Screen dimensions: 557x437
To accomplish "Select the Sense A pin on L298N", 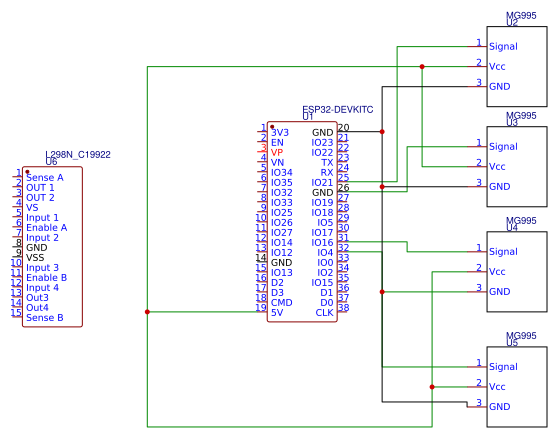I will point(45,178).
